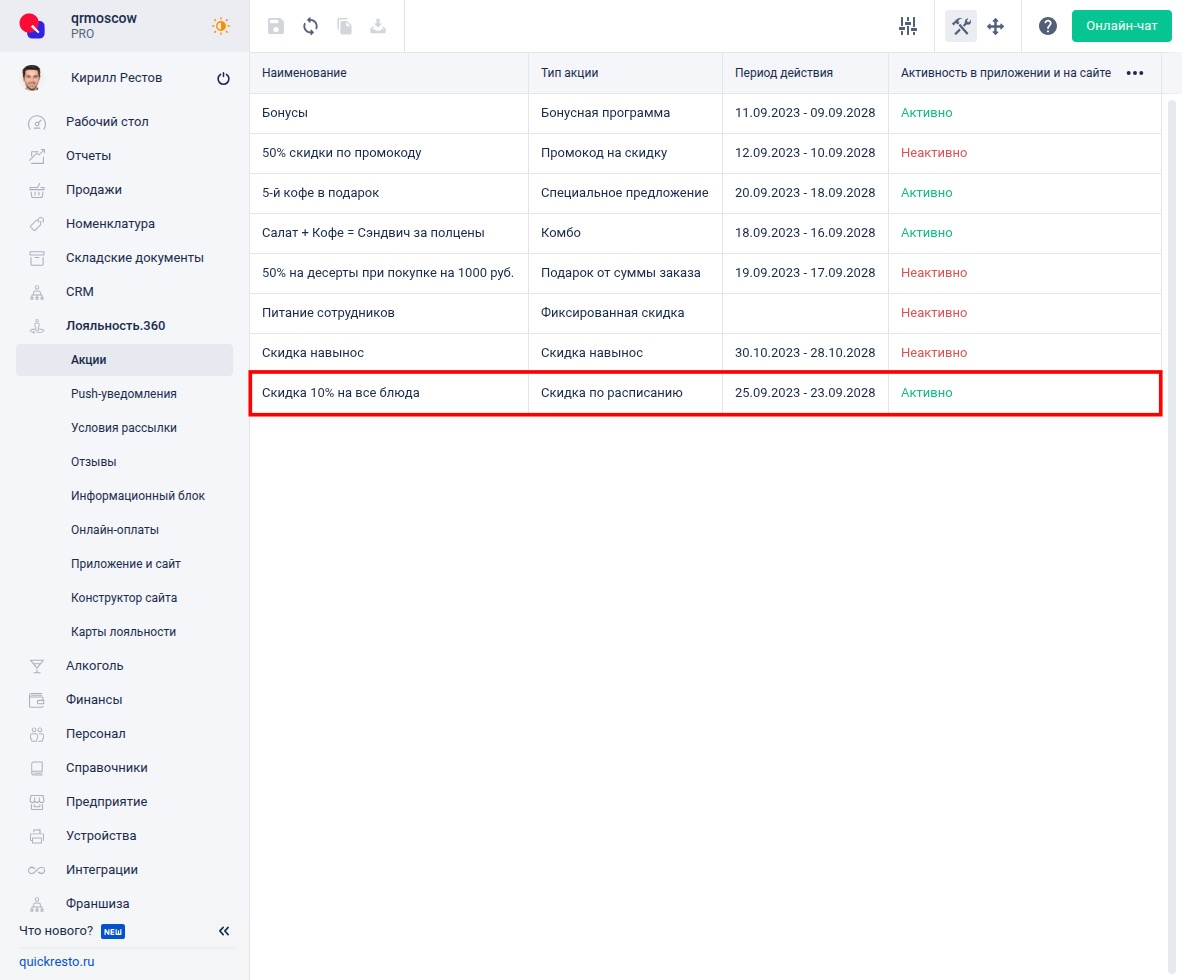Click the power logout icon
The width and height of the screenshot is (1182, 980).
(223, 78)
